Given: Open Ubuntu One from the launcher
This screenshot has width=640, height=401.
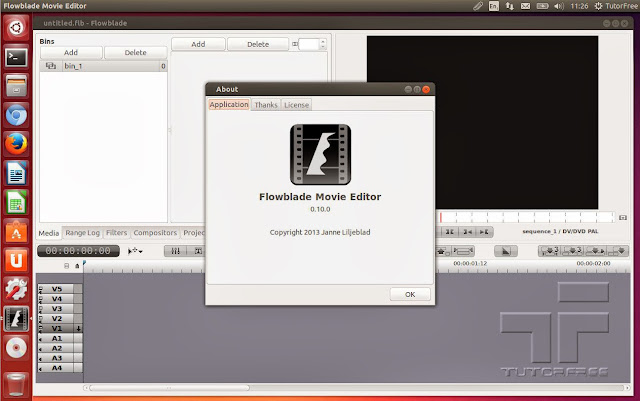Looking at the screenshot, I should point(16,261).
